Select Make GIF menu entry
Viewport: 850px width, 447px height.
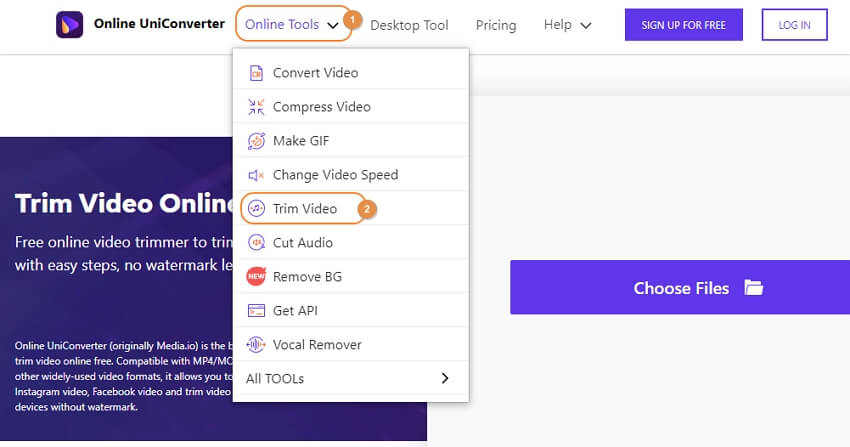351,141
